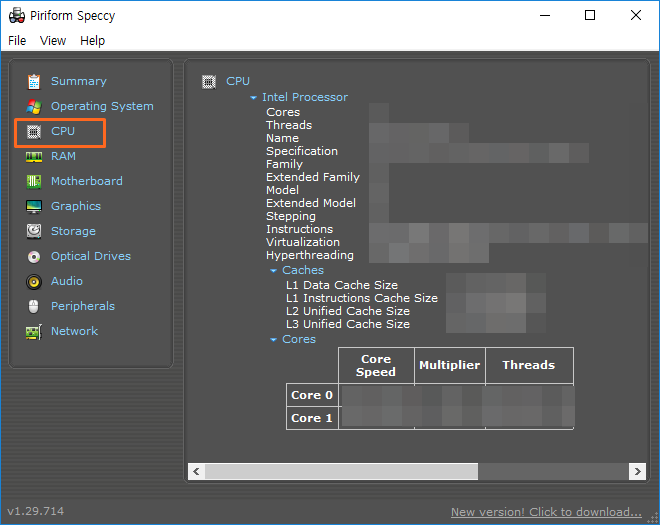This screenshot has height=525, width=660.
Task: Click the Motherboard icon
Action: [x=34, y=181]
